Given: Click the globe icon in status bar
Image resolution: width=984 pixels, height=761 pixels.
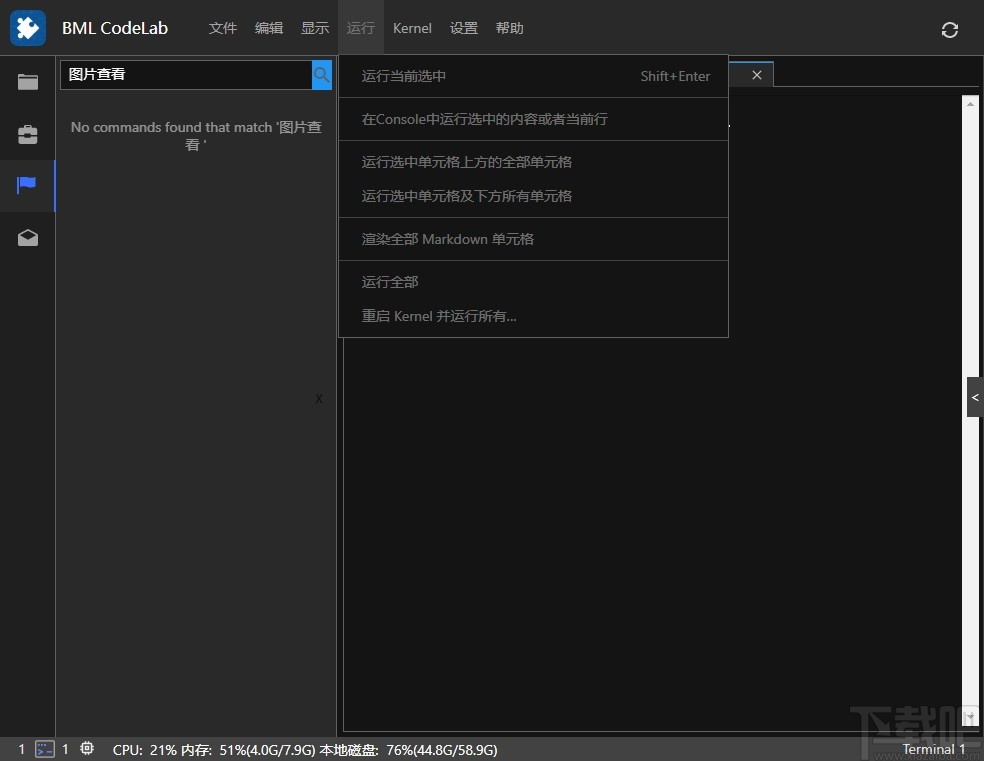Looking at the screenshot, I should [87, 749].
